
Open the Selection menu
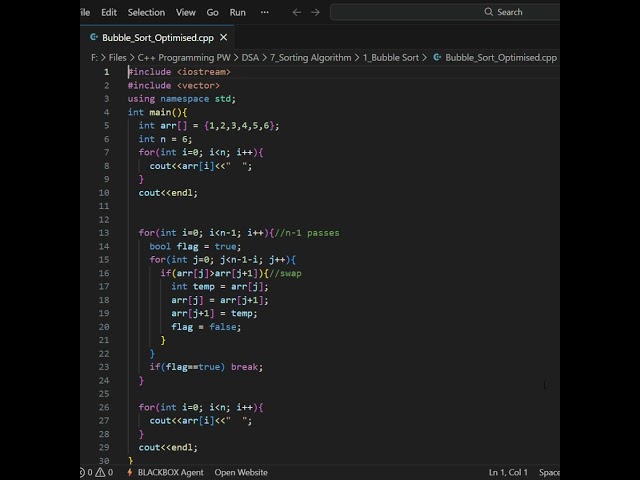(x=146, y=12)
